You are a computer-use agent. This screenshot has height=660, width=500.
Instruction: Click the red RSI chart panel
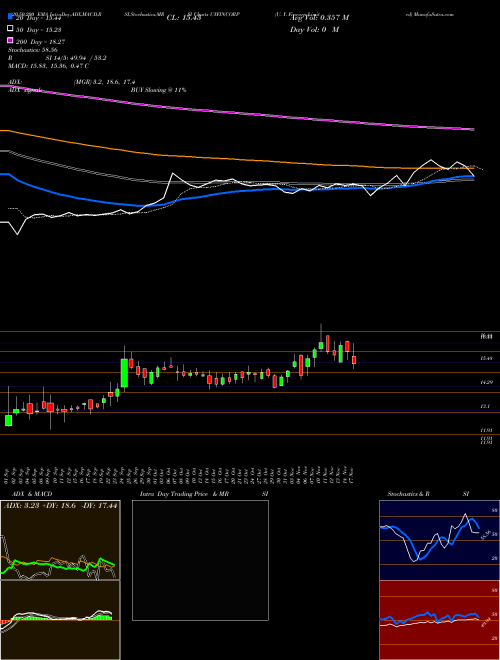(439, 620)
